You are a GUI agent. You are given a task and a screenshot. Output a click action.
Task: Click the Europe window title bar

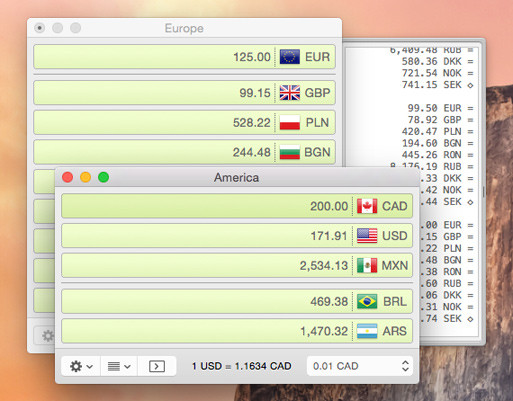click(x=184, y=28)
